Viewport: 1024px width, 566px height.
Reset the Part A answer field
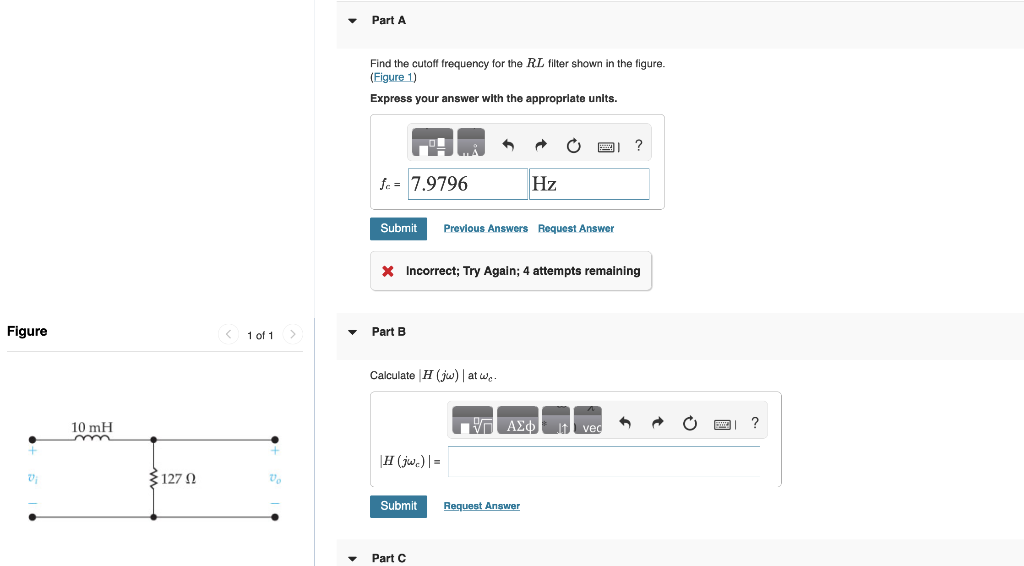coord(573,146)
